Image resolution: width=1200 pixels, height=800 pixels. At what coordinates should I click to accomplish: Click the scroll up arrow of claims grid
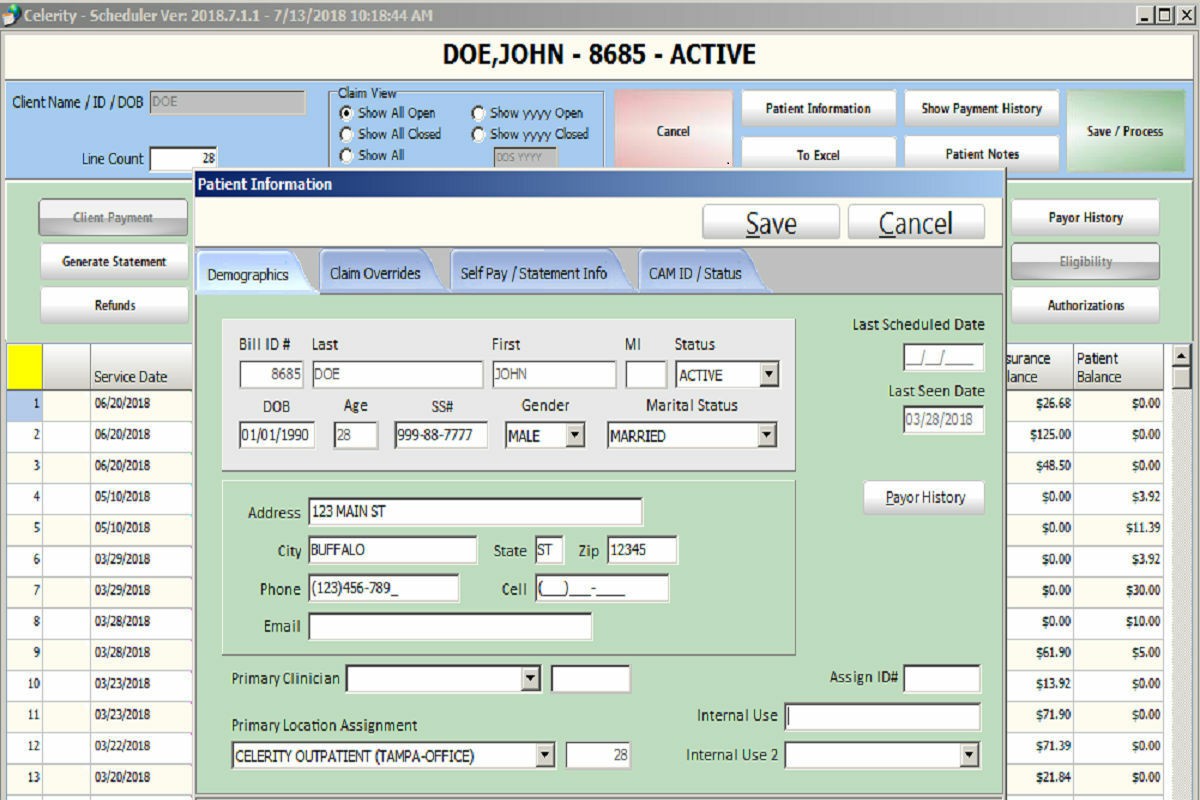[x=1181, y=356]
